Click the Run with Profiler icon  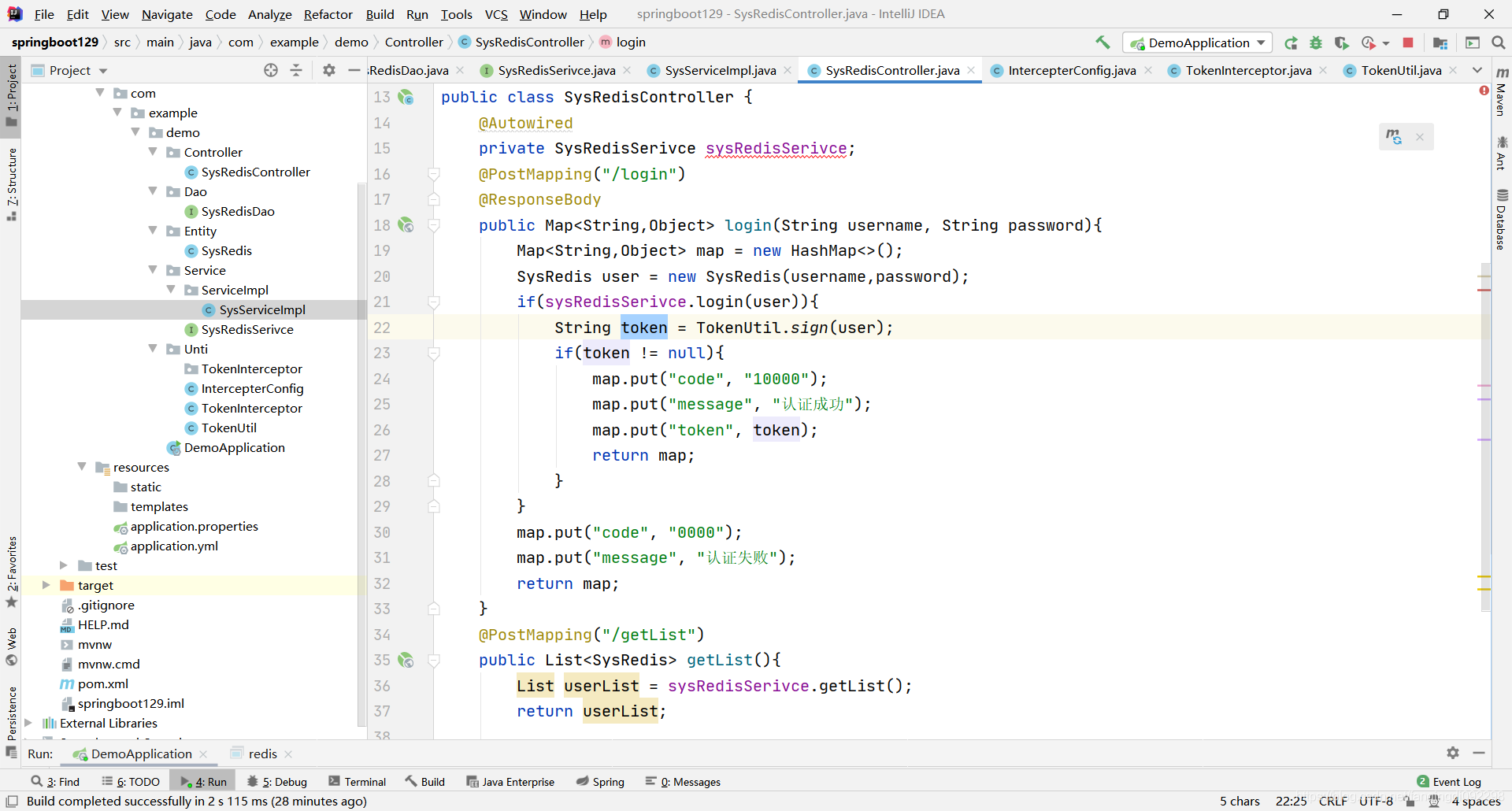tap(1369, 43)
